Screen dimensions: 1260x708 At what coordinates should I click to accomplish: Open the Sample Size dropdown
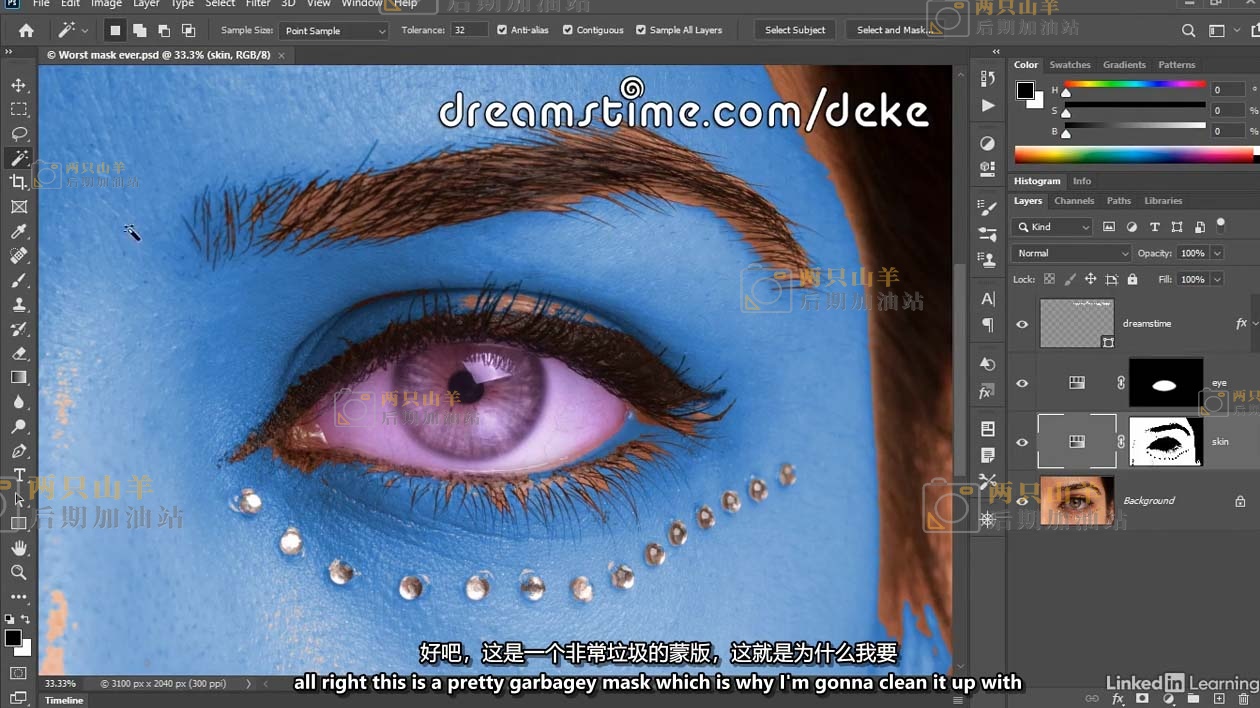[x=333, y=31]
